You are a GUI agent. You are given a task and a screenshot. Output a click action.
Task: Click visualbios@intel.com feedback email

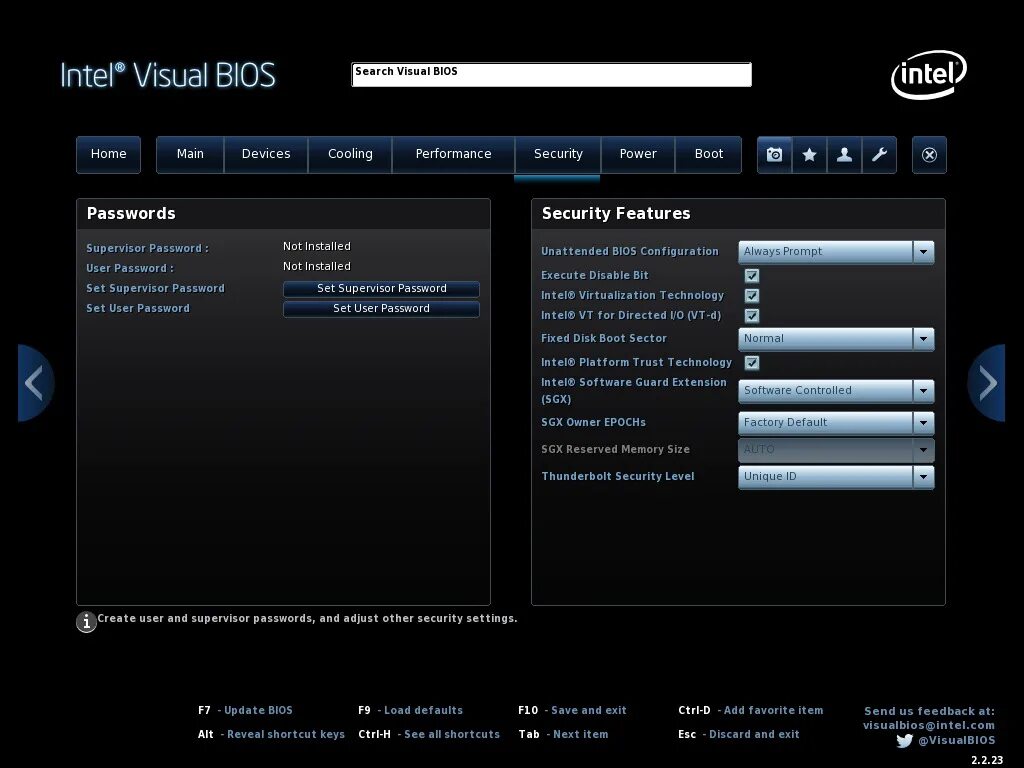929,725
